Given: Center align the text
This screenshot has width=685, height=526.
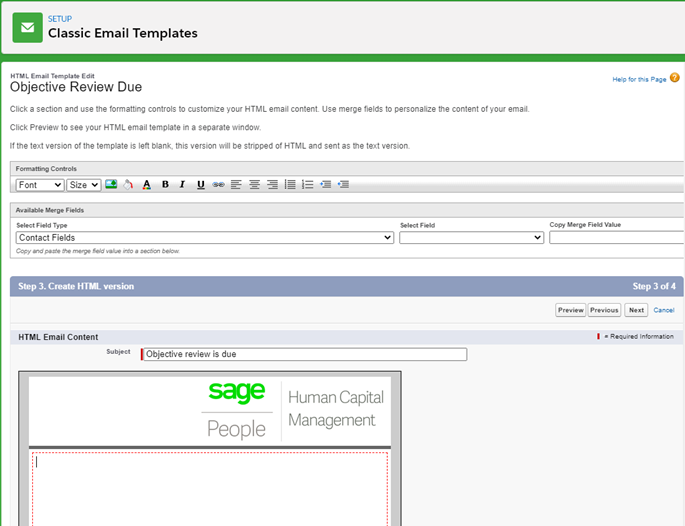Looking at the screenshot, I should pos(254,185).
